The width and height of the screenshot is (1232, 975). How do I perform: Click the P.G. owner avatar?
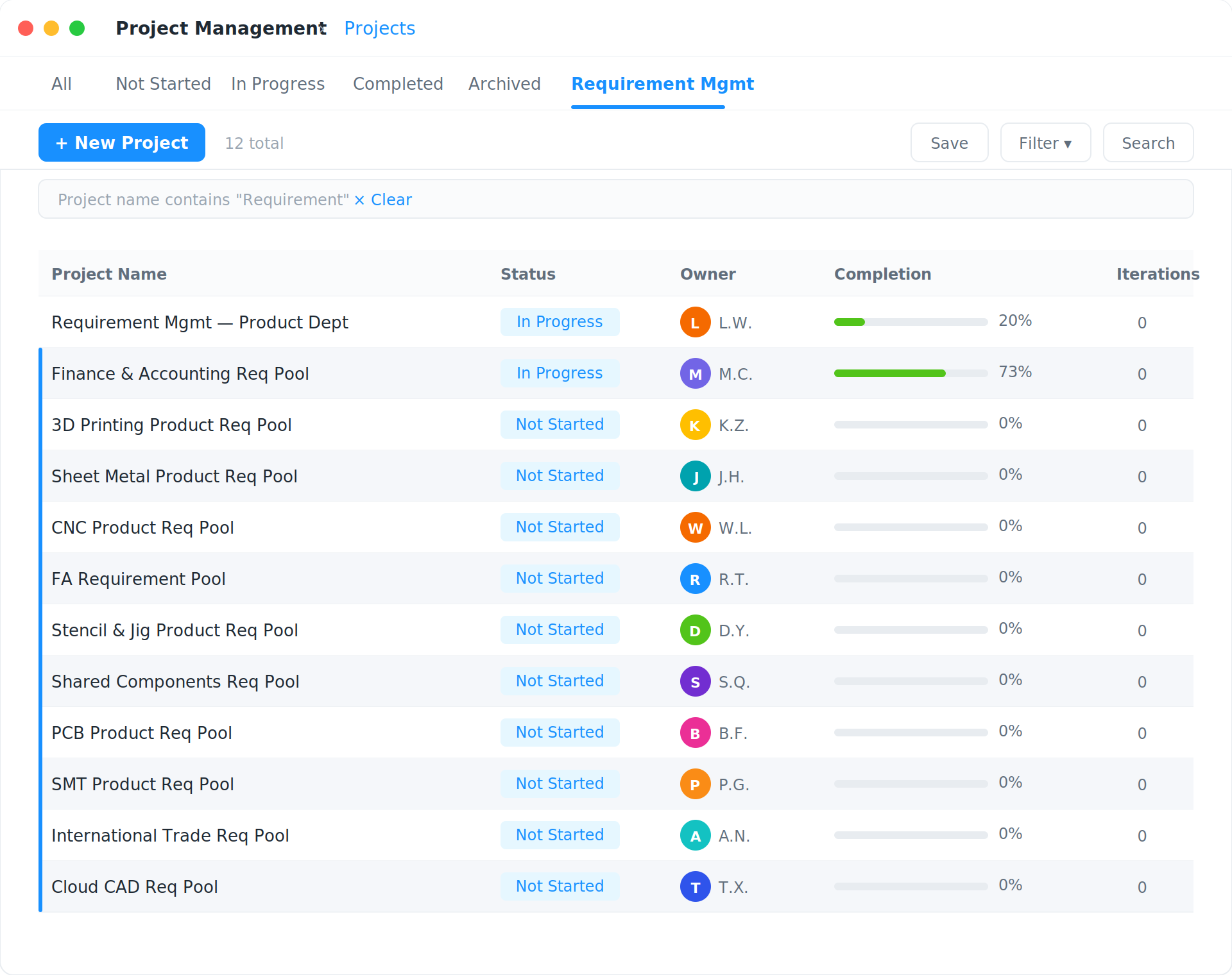(x=696, y=784)
